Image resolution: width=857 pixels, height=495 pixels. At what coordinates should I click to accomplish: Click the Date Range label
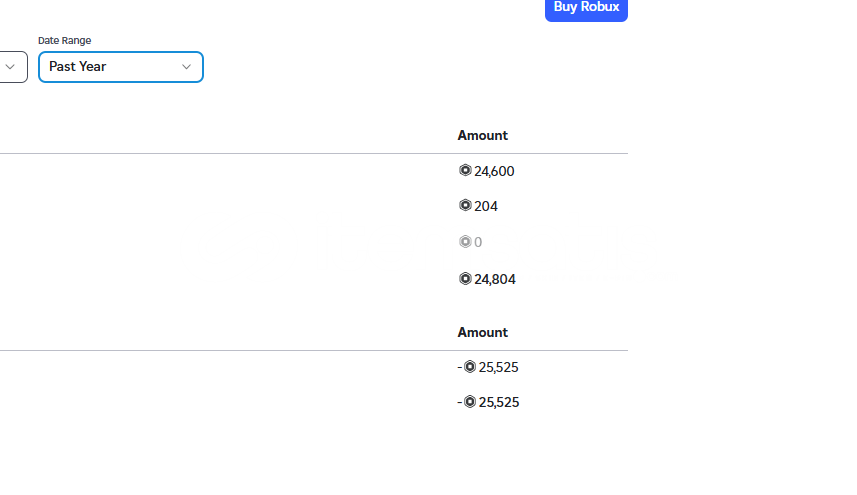coord(64,40)
